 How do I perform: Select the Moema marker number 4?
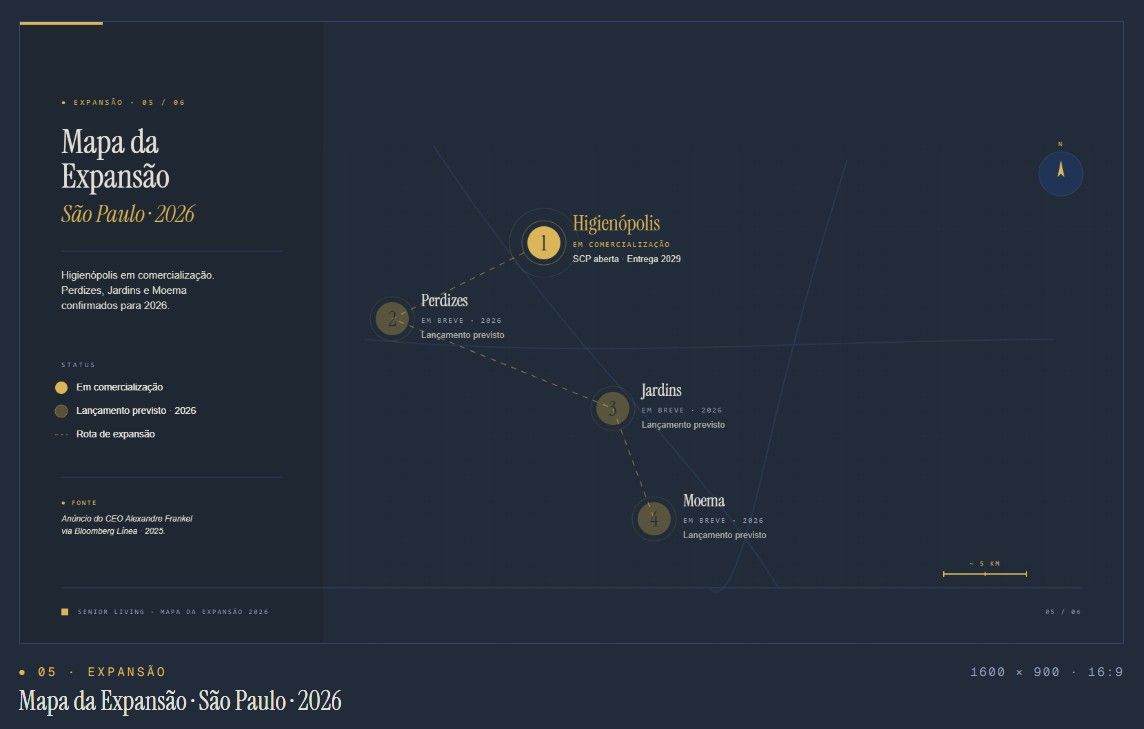pyautogui.click(x=654, y=519)
